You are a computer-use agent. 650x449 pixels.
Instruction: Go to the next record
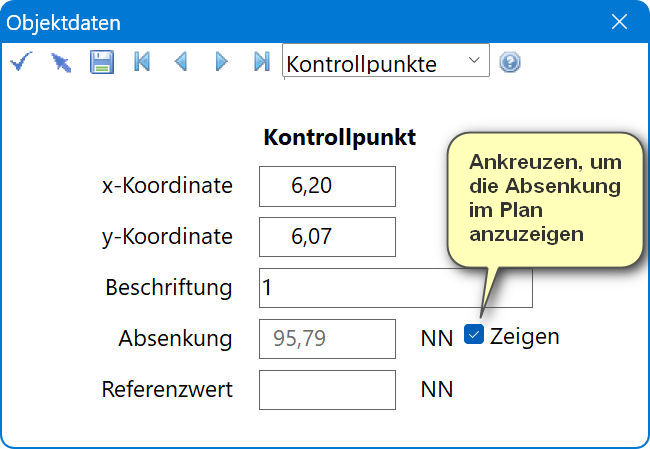click(222, 62)
